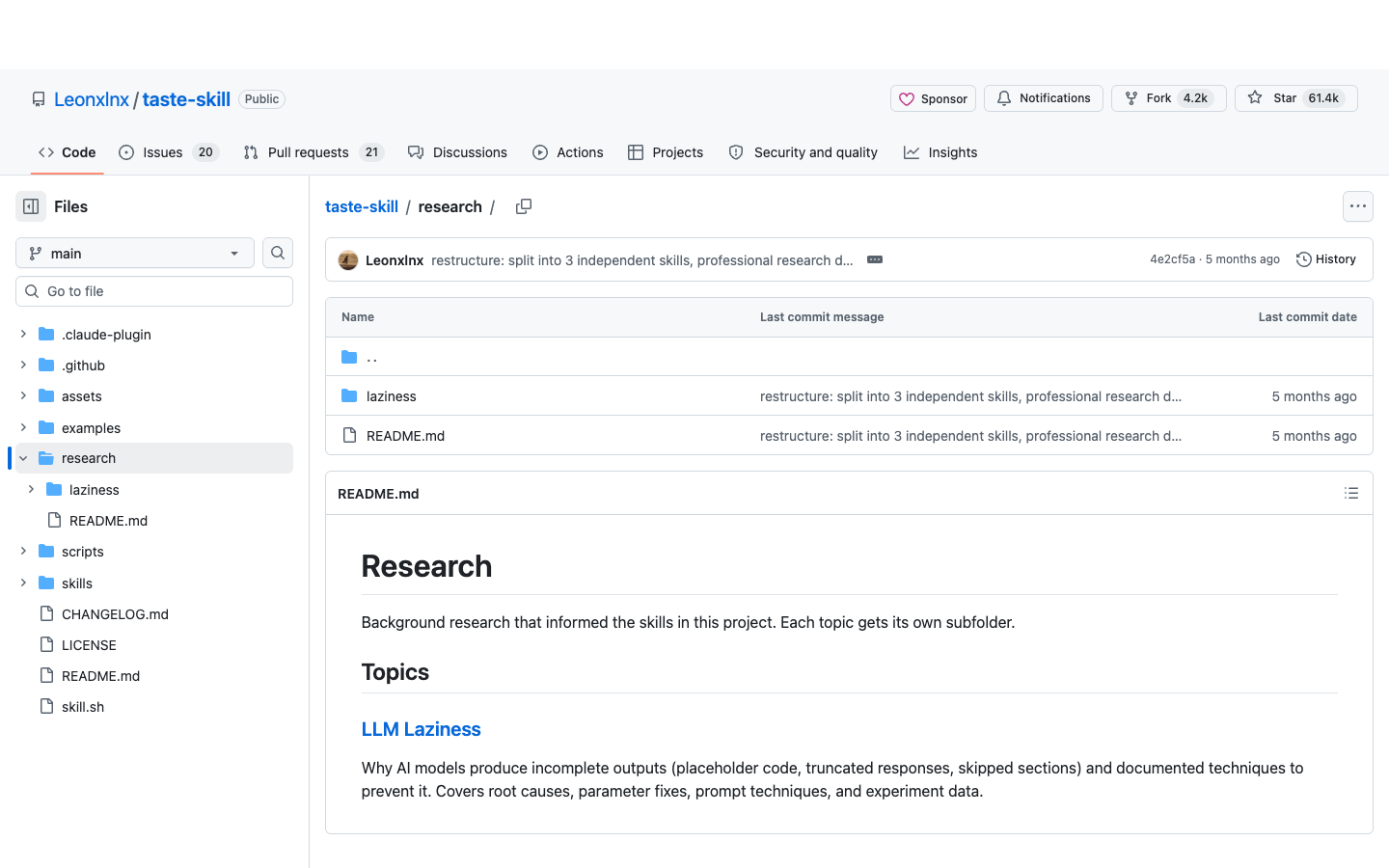
Task: Open Leonxlnx owner profile link
Action: point(92,99)
